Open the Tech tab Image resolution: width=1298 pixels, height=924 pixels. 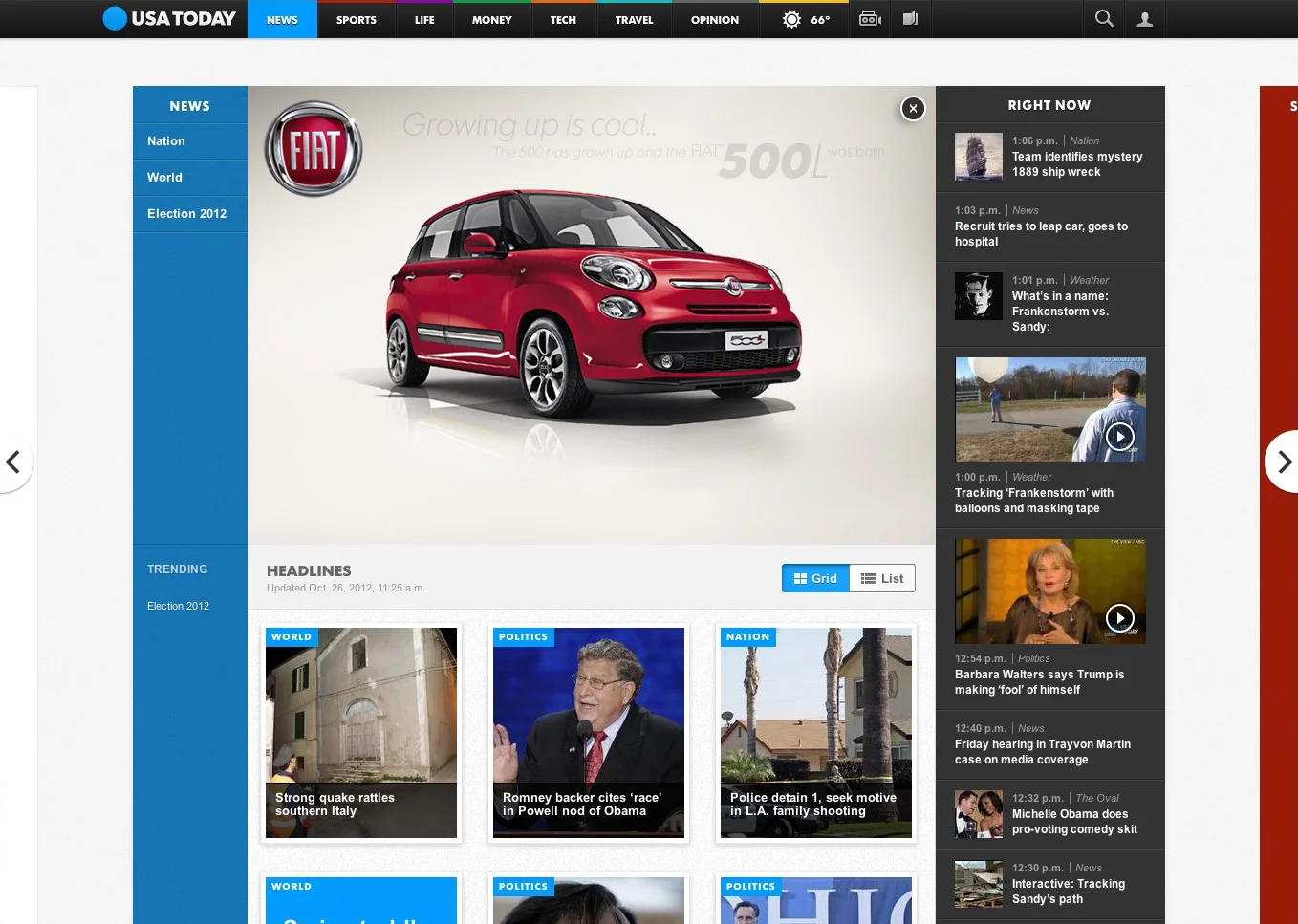click(563, 20)
